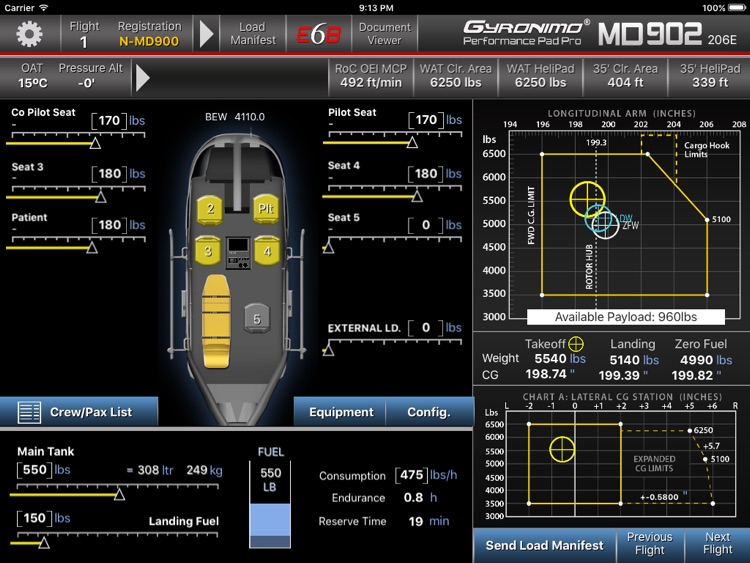Tap the white ZFW marker on chart

click(x=605, y=224)
